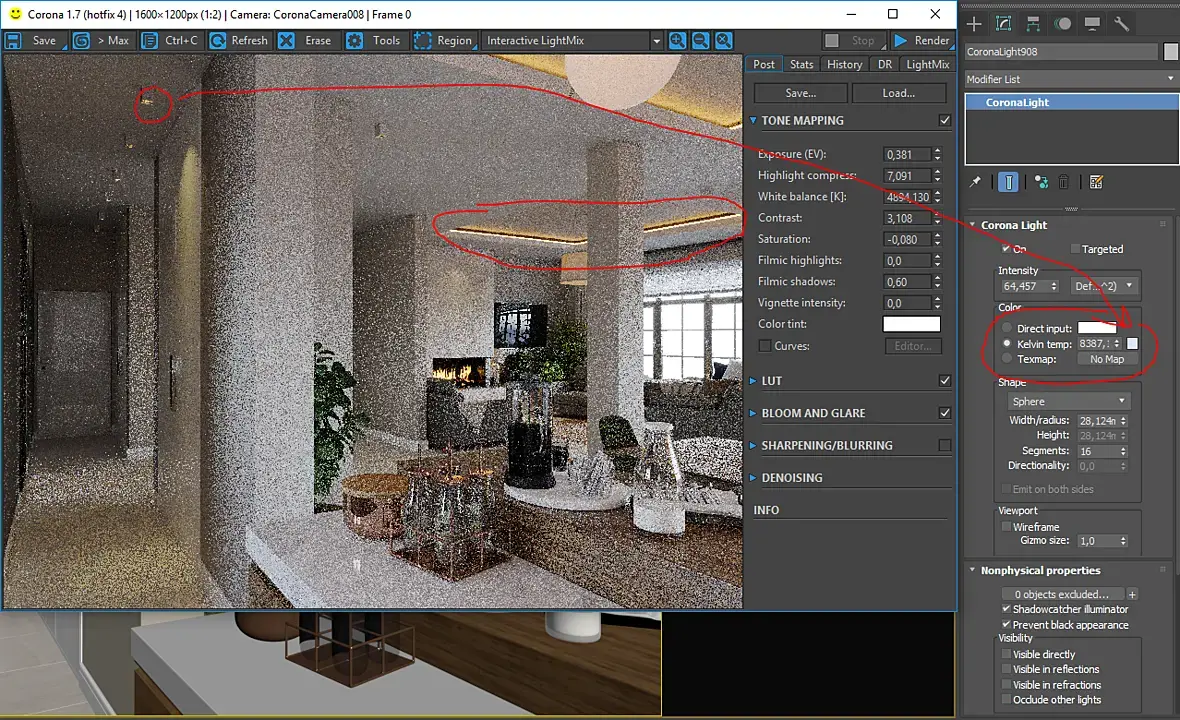Open the Modifier List dropdown

click(1070, 79)
